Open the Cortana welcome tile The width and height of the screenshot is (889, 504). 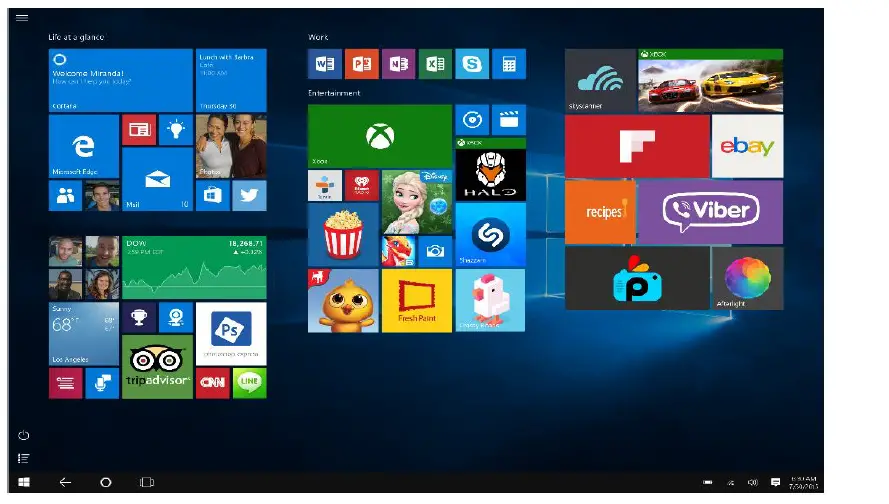[x=121, y=80]
